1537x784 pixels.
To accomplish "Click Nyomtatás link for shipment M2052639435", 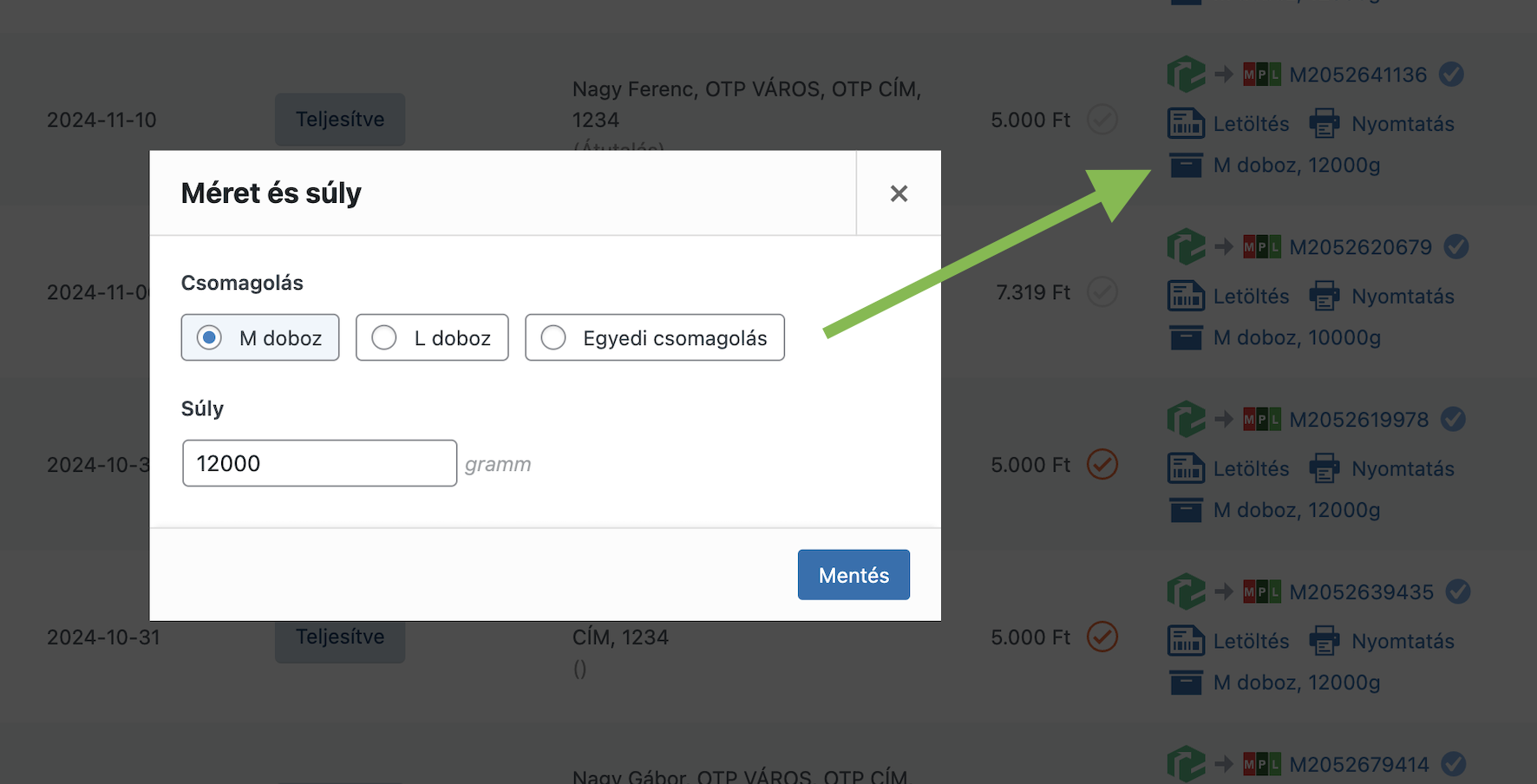I will pyautogui.click(x=1403, y=642).
